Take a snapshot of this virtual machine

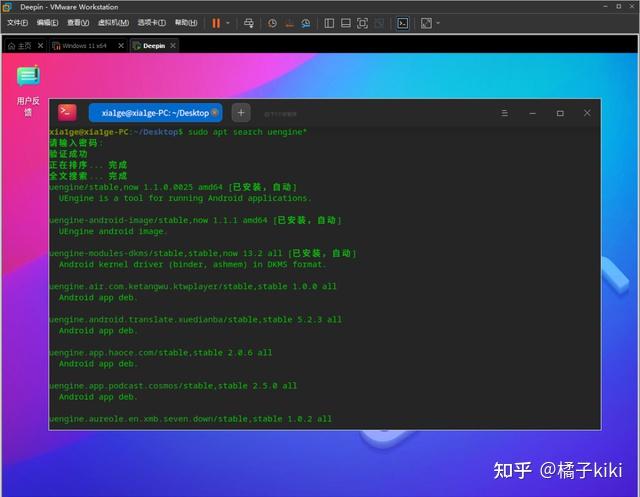[x=272, y=23]
